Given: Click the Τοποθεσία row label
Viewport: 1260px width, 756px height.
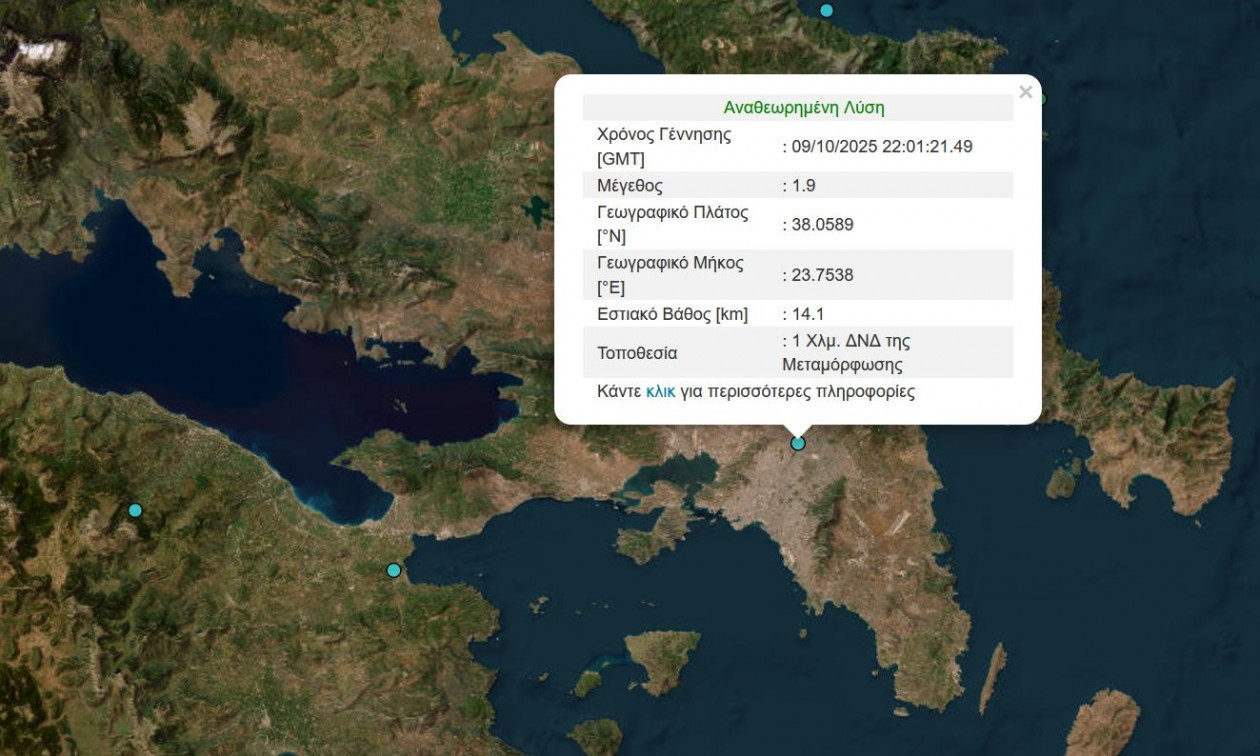Looking at the screenshot, I should [637, 353].
